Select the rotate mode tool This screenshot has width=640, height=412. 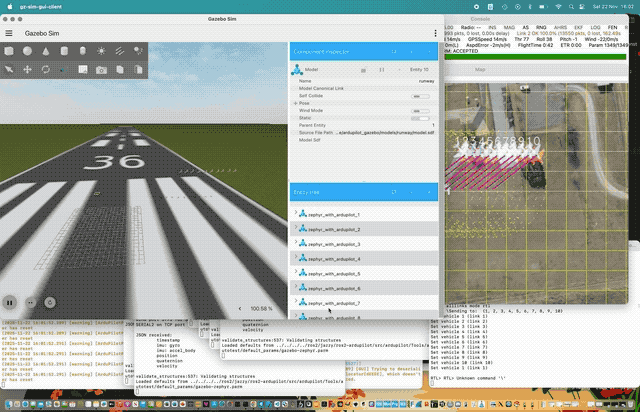pos(45,69)
